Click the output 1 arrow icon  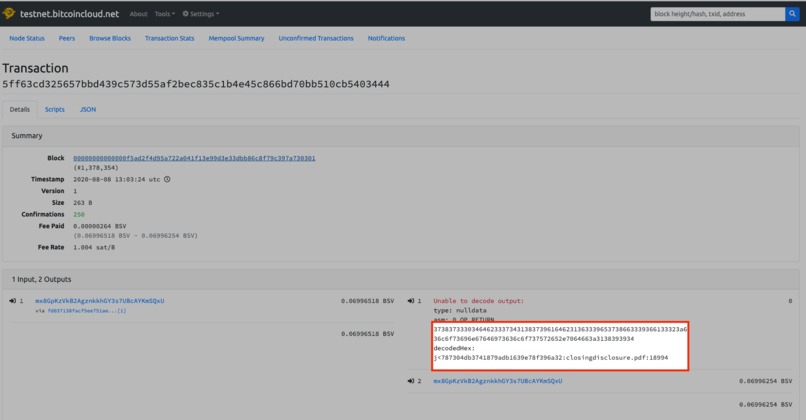[x=411, y=301]
